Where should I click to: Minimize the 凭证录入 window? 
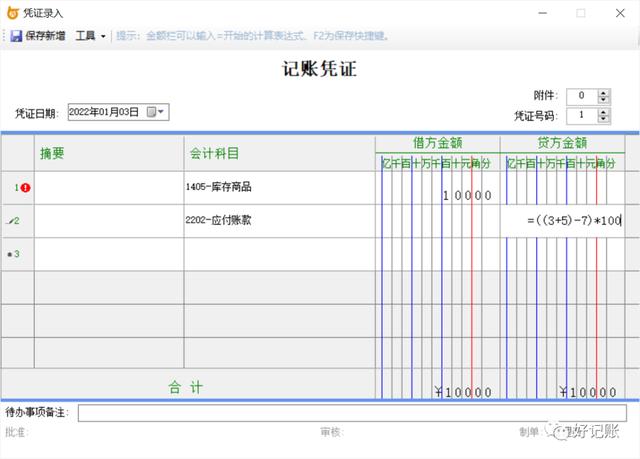click(542, 13)
